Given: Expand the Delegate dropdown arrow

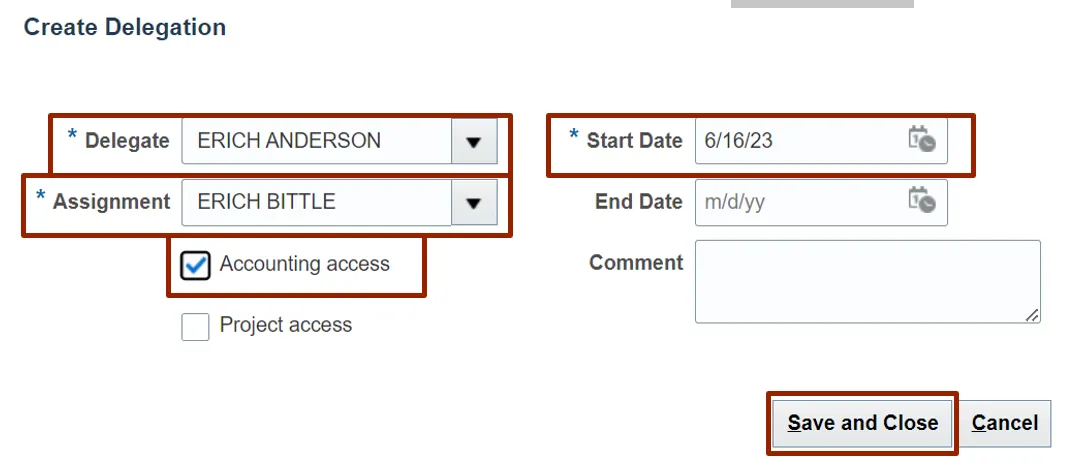Looking at the screenshot, I should click(474, 141).
